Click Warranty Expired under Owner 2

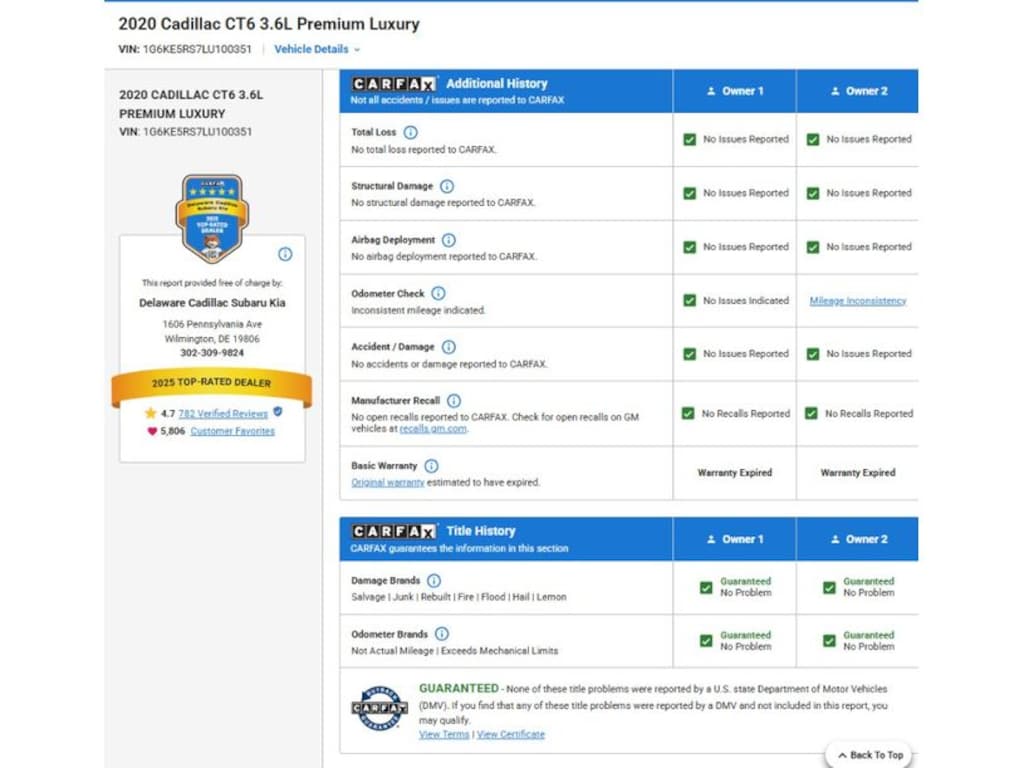coord(857,473)
